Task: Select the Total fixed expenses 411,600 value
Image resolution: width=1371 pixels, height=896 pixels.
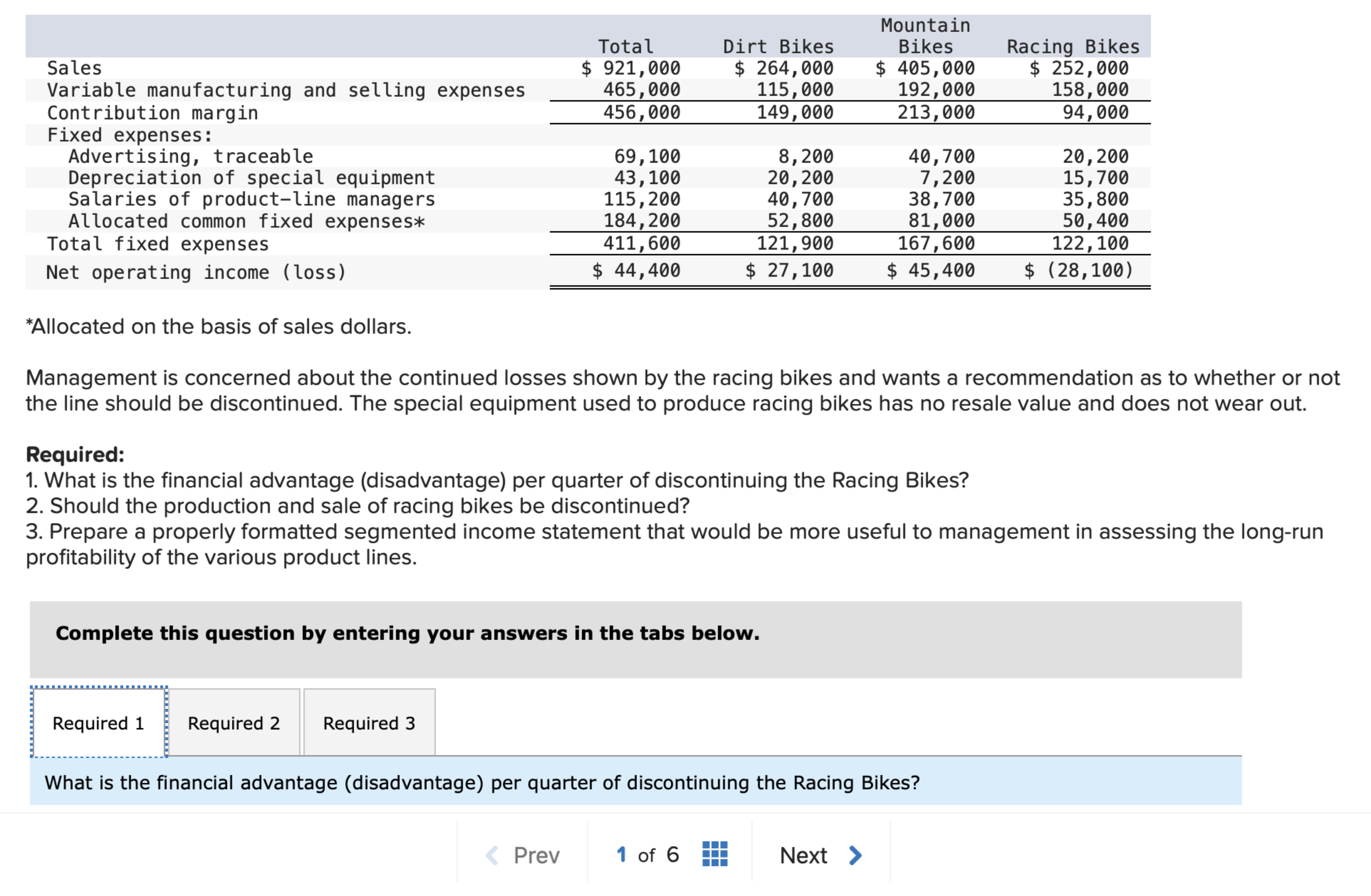Action: [641, 243]
